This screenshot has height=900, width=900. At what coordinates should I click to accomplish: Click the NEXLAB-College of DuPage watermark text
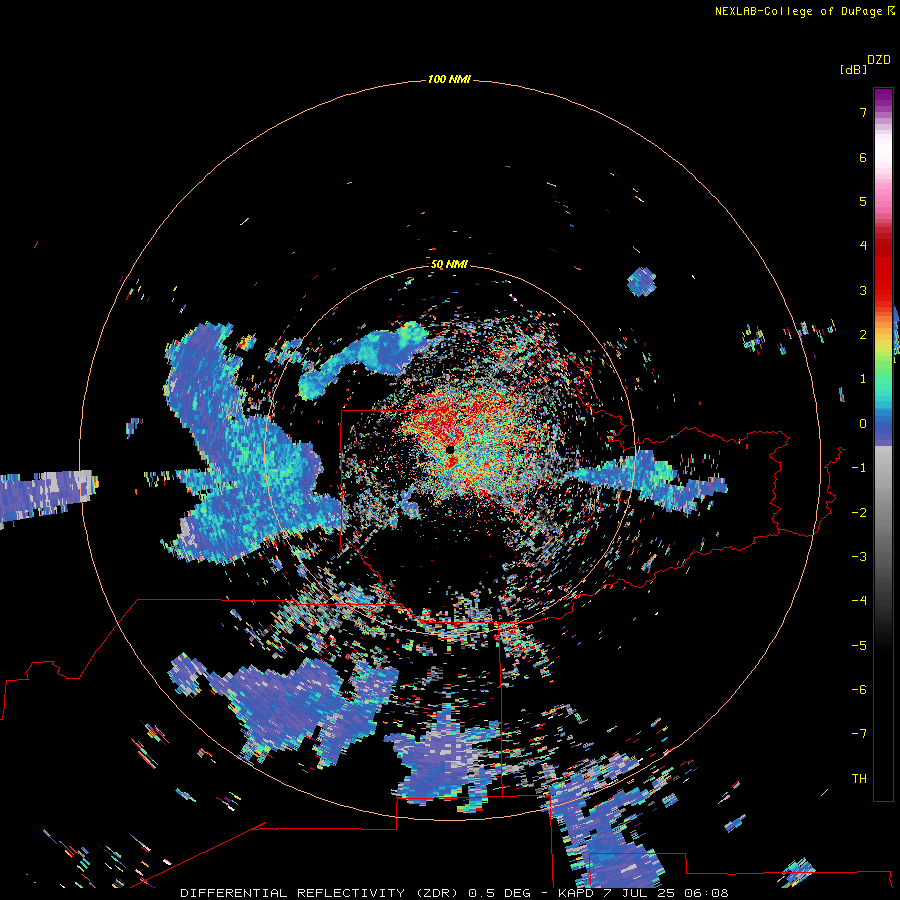pyautogui.click(x=804, y=11)
